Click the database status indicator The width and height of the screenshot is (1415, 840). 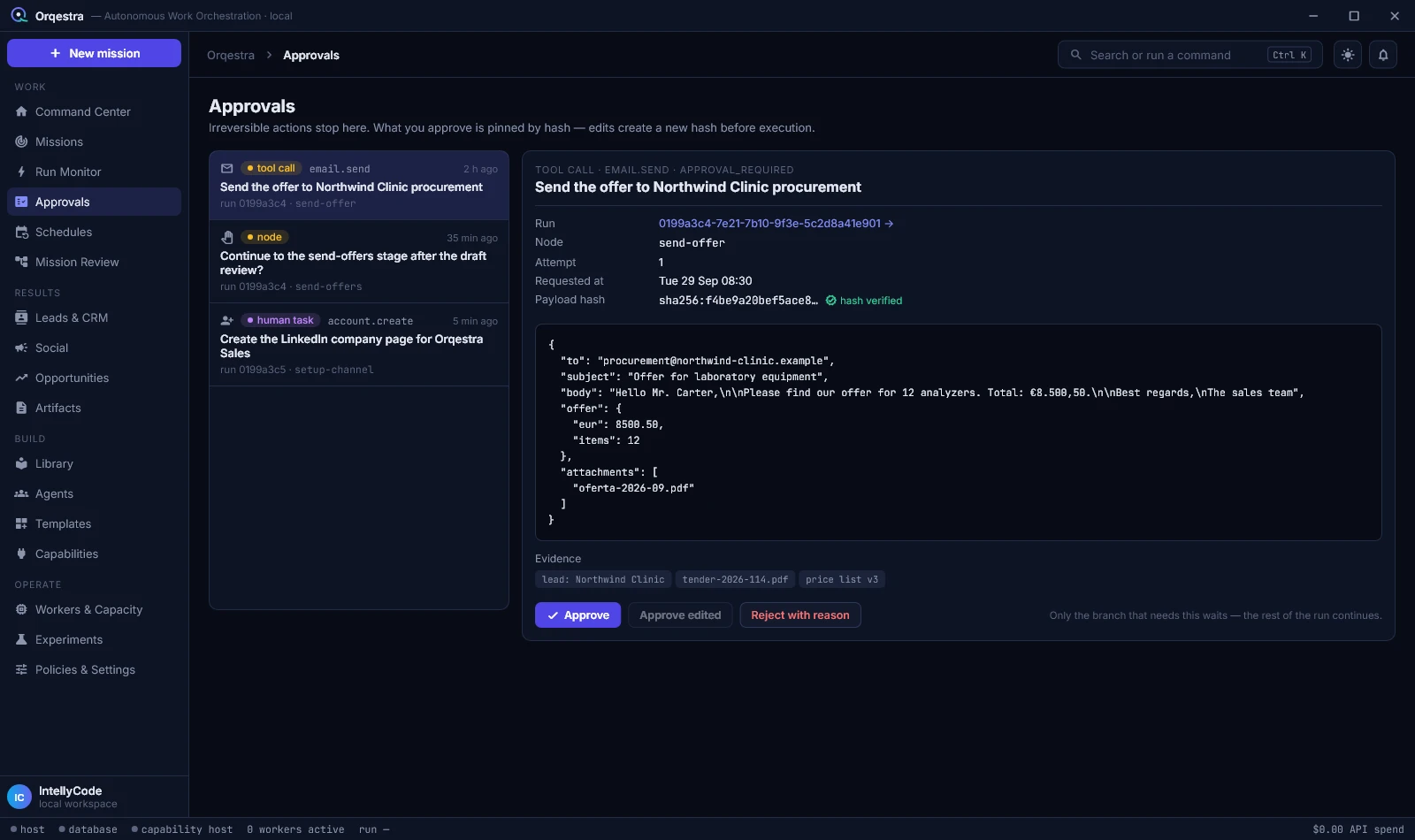tap(88, 829)
